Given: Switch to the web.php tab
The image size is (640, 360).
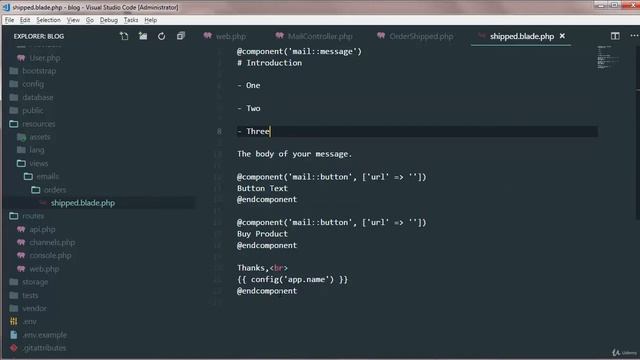Looking at the screenshot, I should tap(231, 36).
